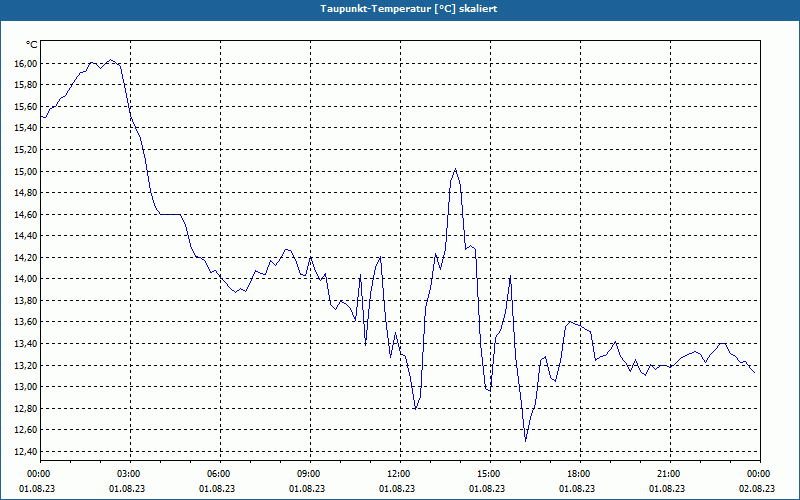Select the y-axis value '13,40'
The width and height of the screenshot is (800, 500).
pyautogui.click(x=28, y=344)
